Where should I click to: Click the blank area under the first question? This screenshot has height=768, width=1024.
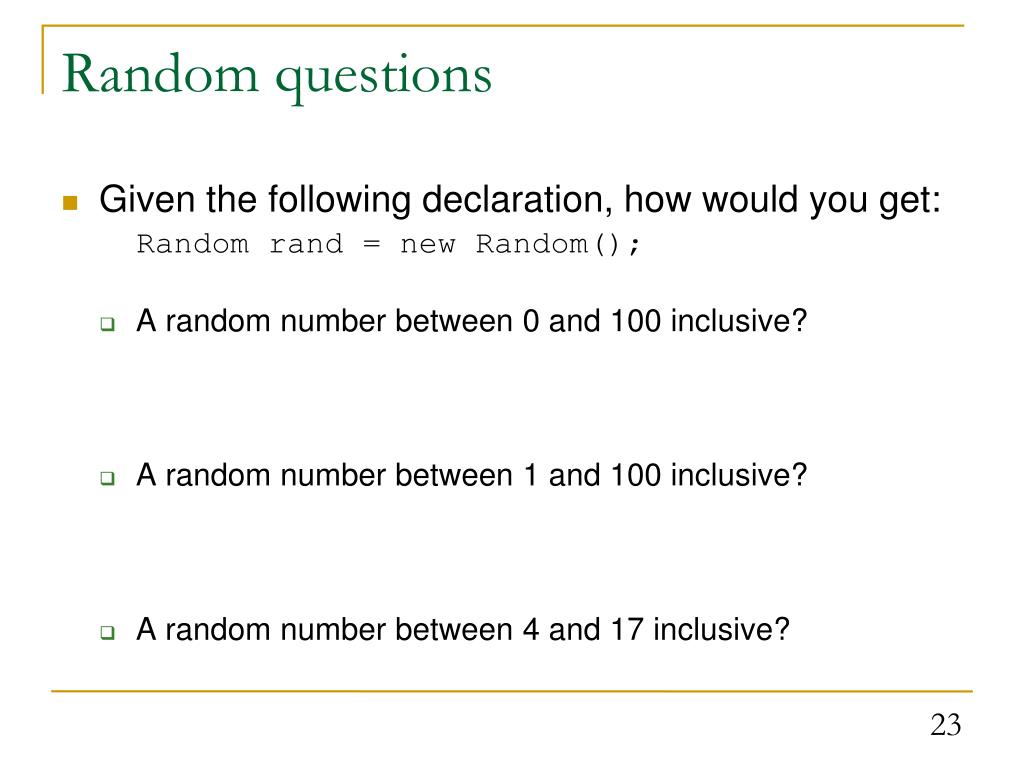pyautogui.click(x=470, y=398)
